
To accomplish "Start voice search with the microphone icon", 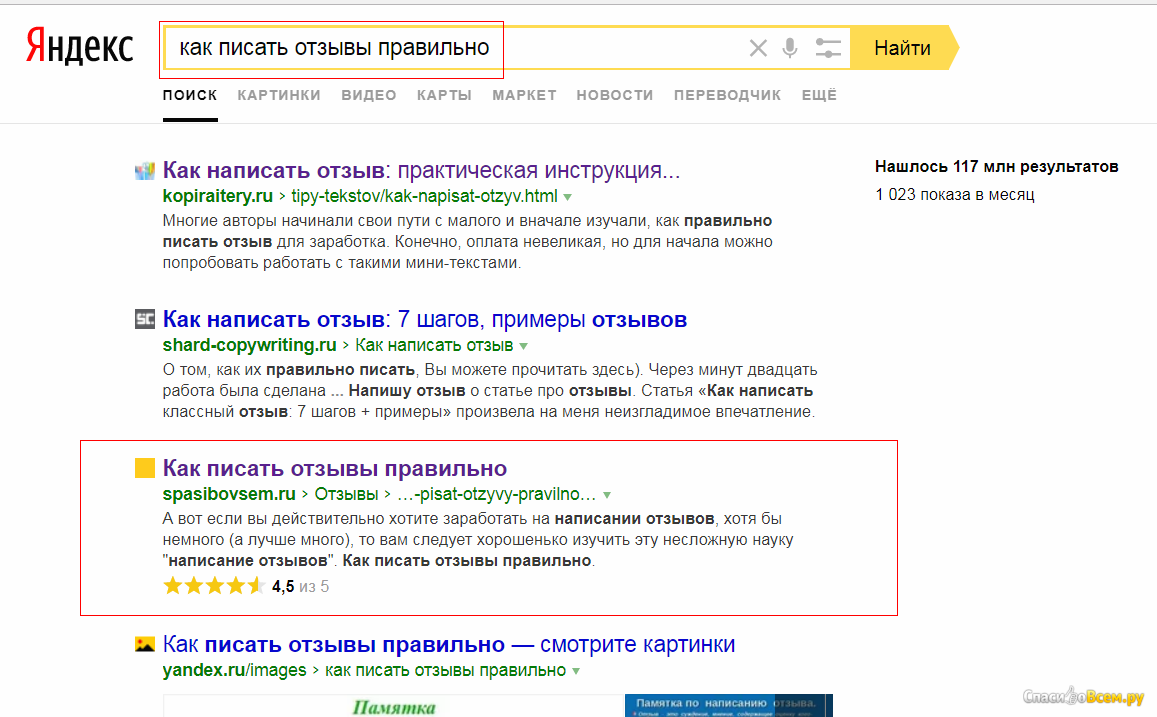I will [x=790, y=48].
